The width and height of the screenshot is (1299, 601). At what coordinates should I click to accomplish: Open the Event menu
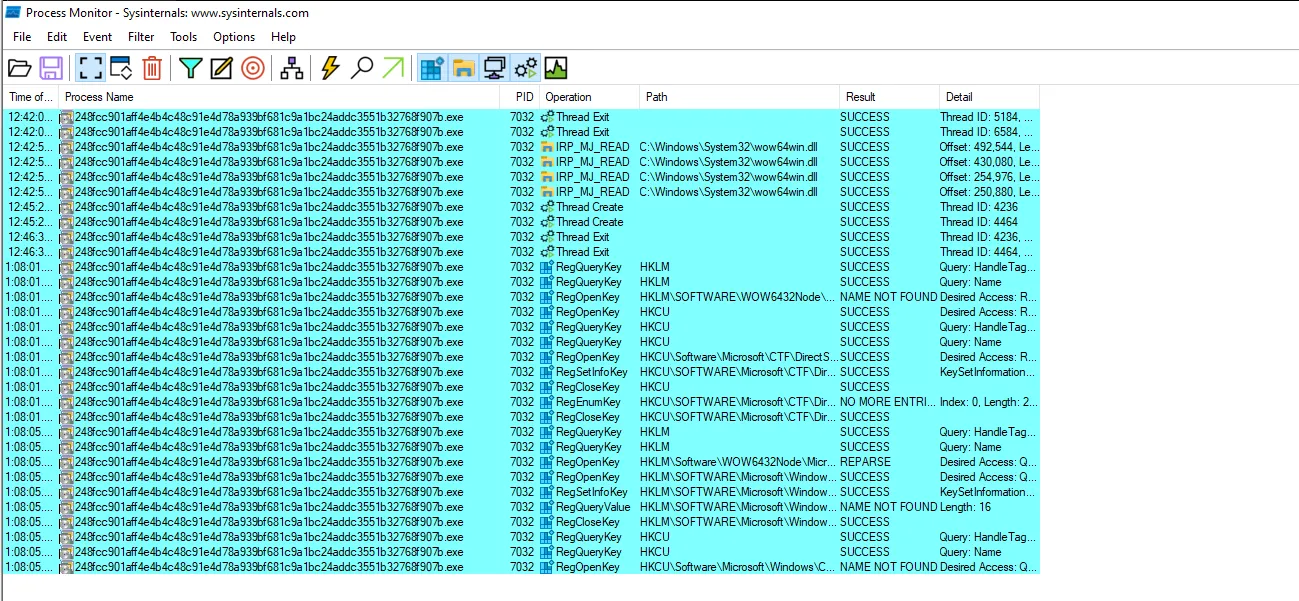[98, 37]
